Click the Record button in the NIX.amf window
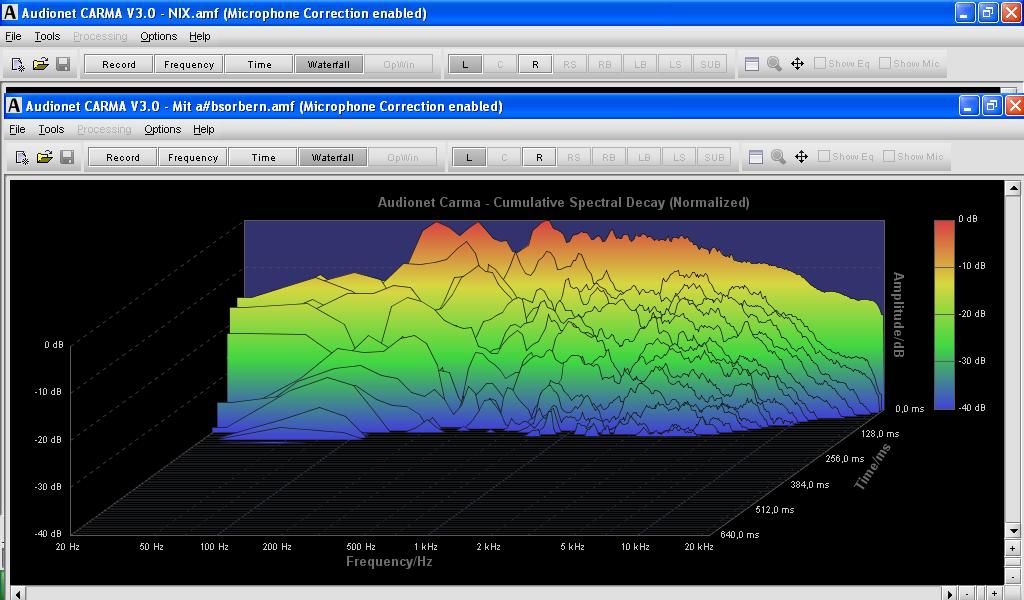This screenshot has height=600, width=1024. coord(119,65)
